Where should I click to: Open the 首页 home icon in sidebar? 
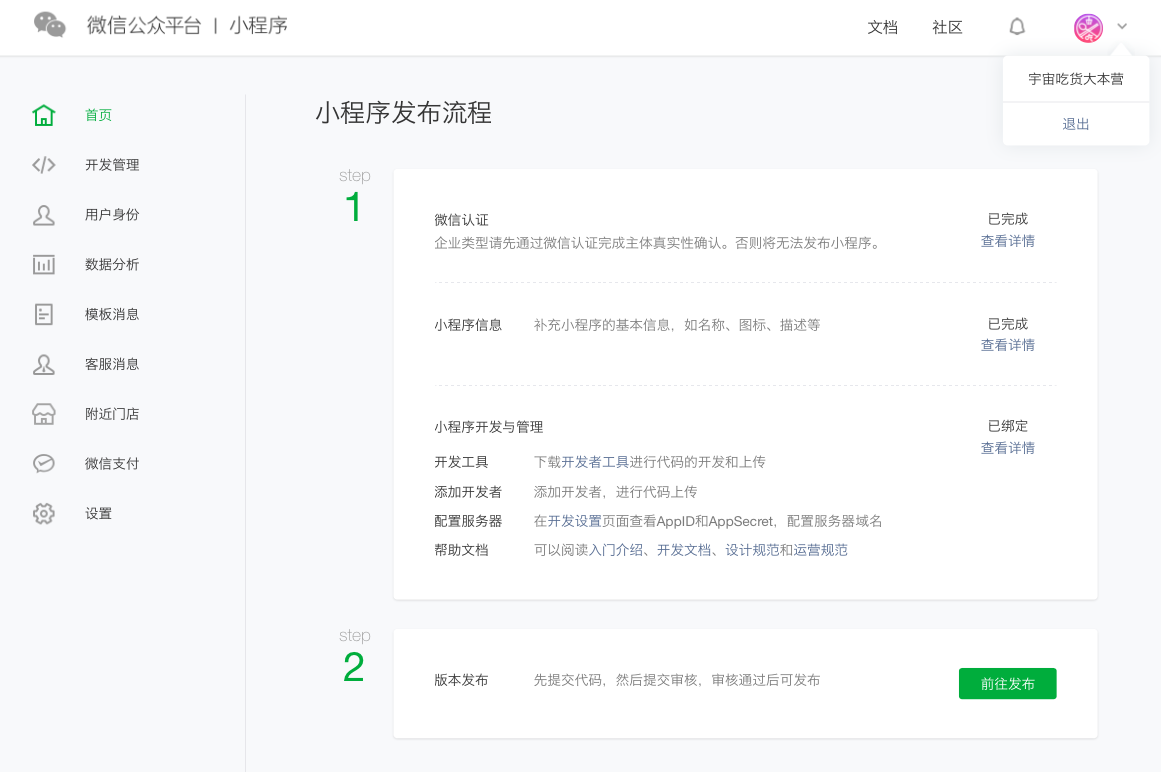tap(44, 115)
